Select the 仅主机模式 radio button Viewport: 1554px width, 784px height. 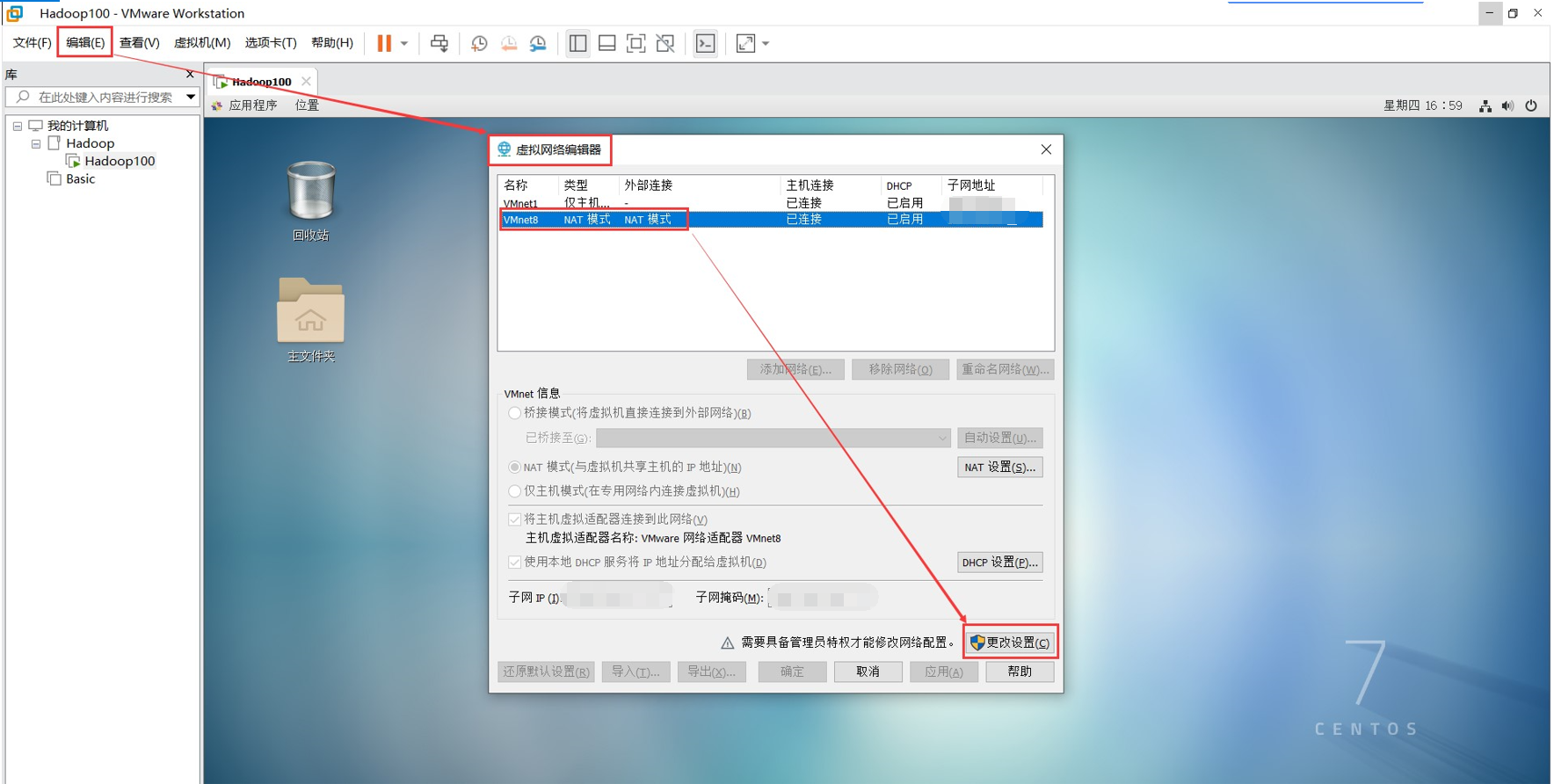(x=515, y=491)
